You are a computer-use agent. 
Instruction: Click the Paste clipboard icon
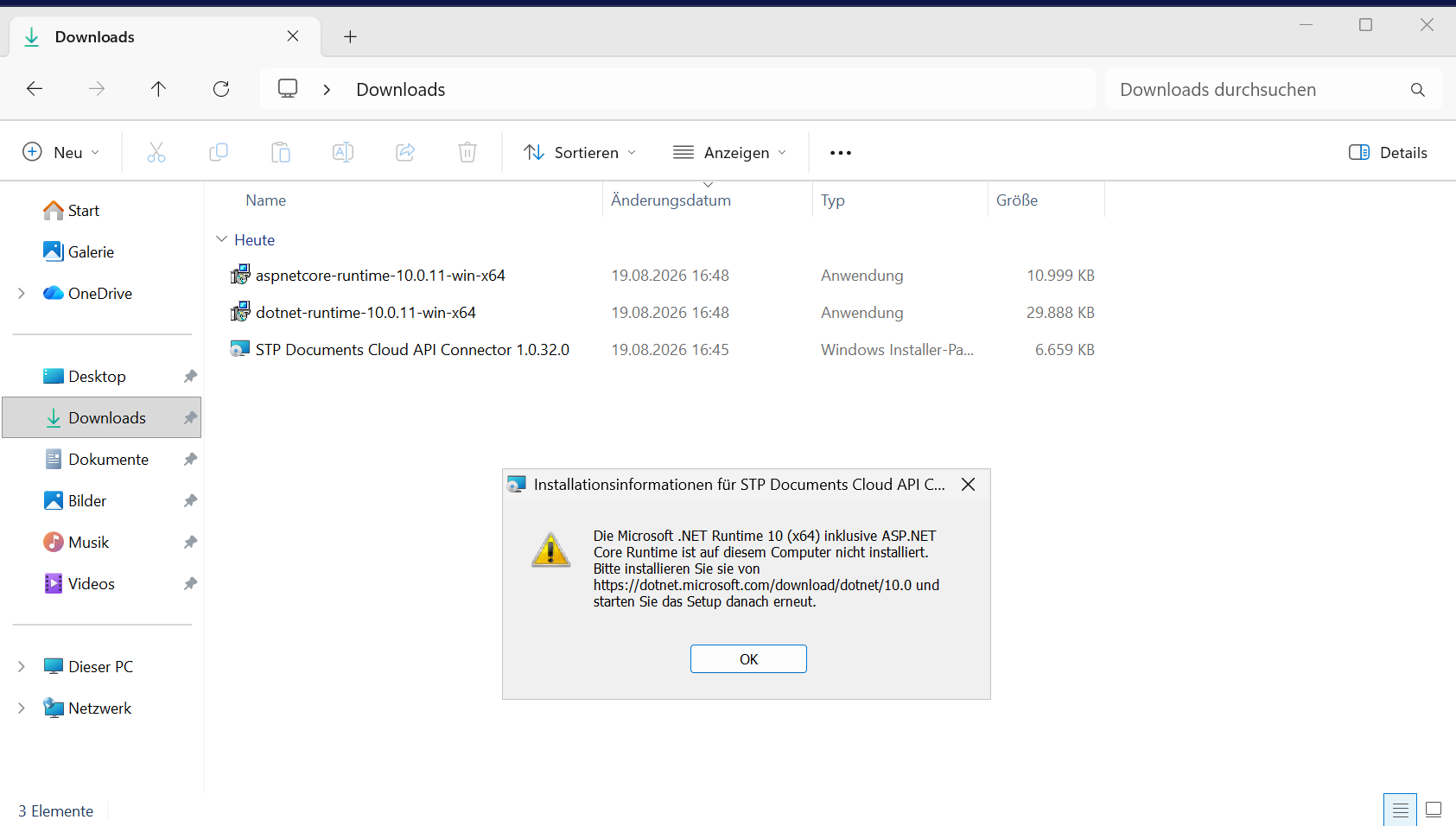tap(281, 153)
